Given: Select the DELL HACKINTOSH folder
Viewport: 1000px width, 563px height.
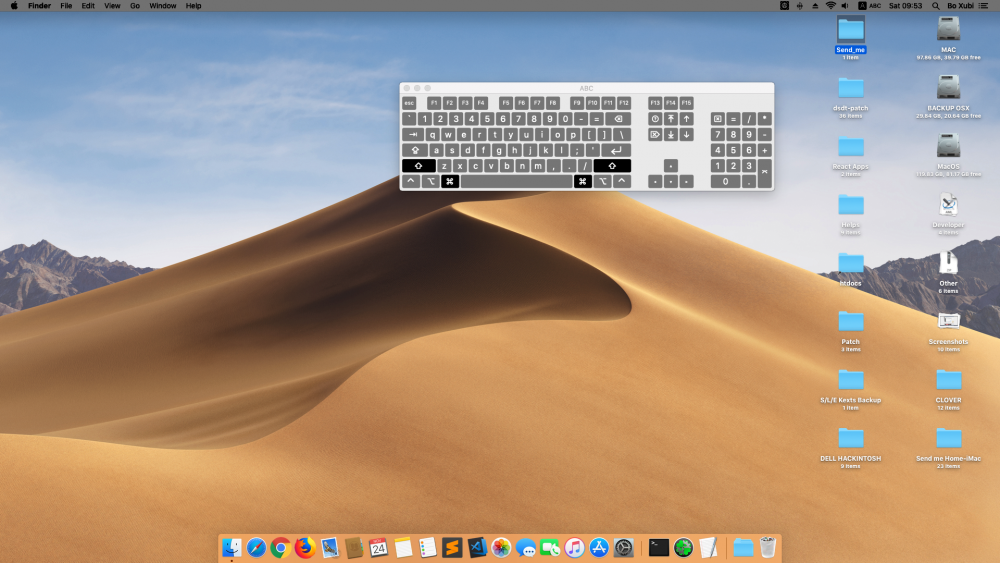Looking at the screenshot, I should 851,439.
